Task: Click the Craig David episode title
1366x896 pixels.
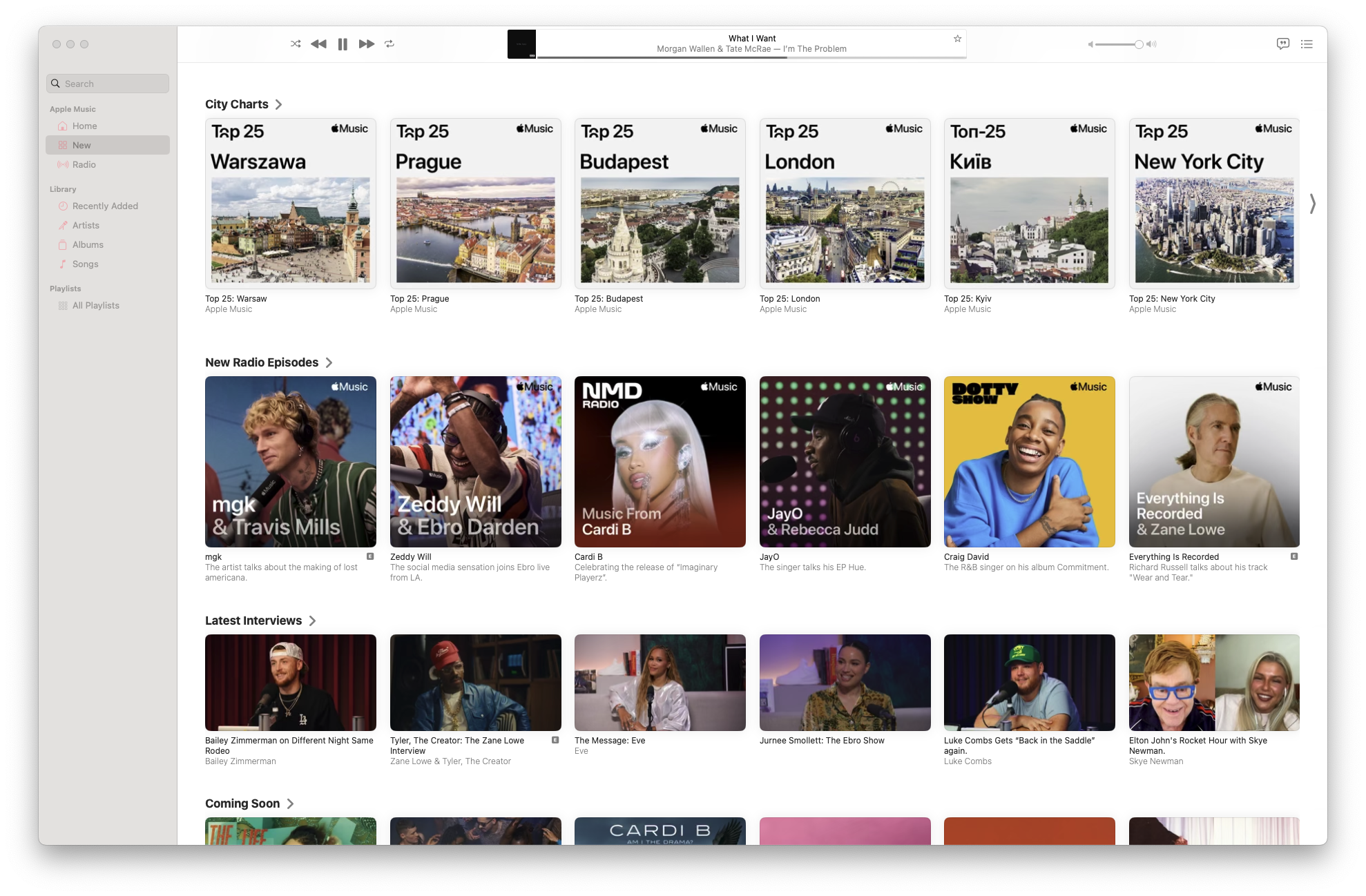Action: click(x=966, y=557)
